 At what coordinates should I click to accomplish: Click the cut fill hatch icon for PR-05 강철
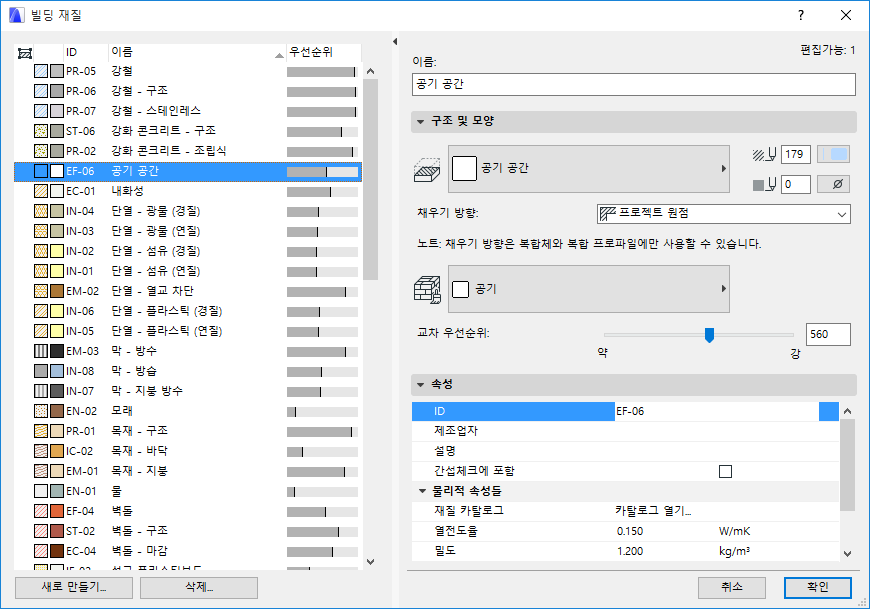(x=41, y=71)
